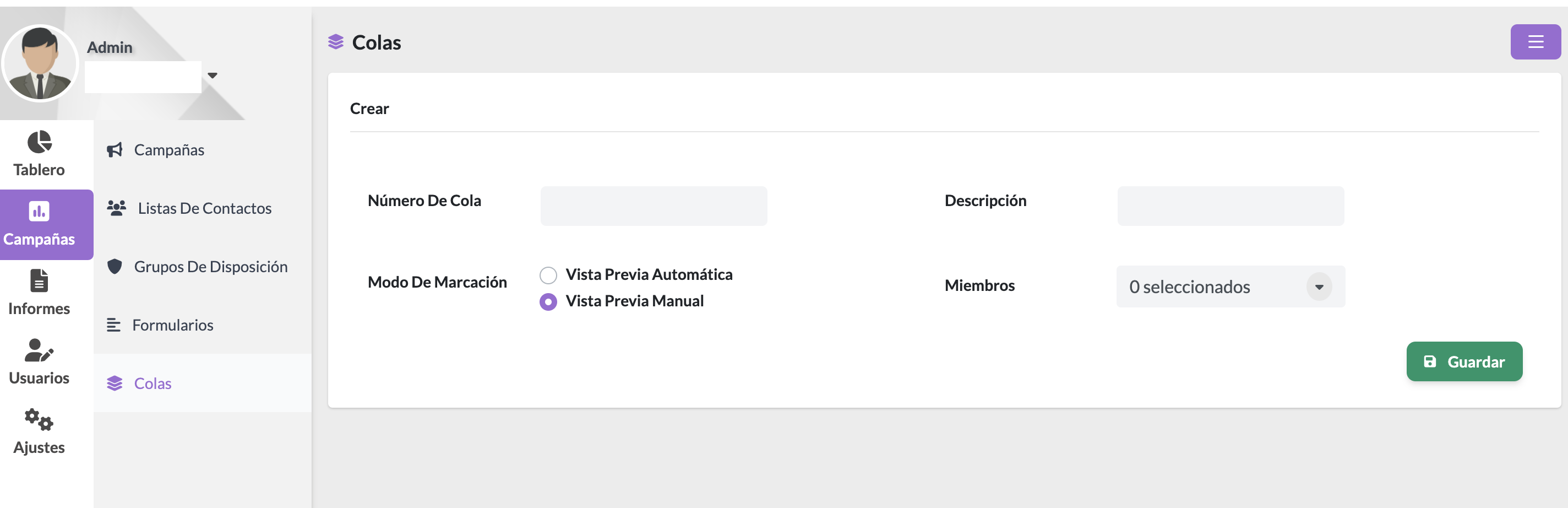Focus the Descripción text field

(1229, 207)
